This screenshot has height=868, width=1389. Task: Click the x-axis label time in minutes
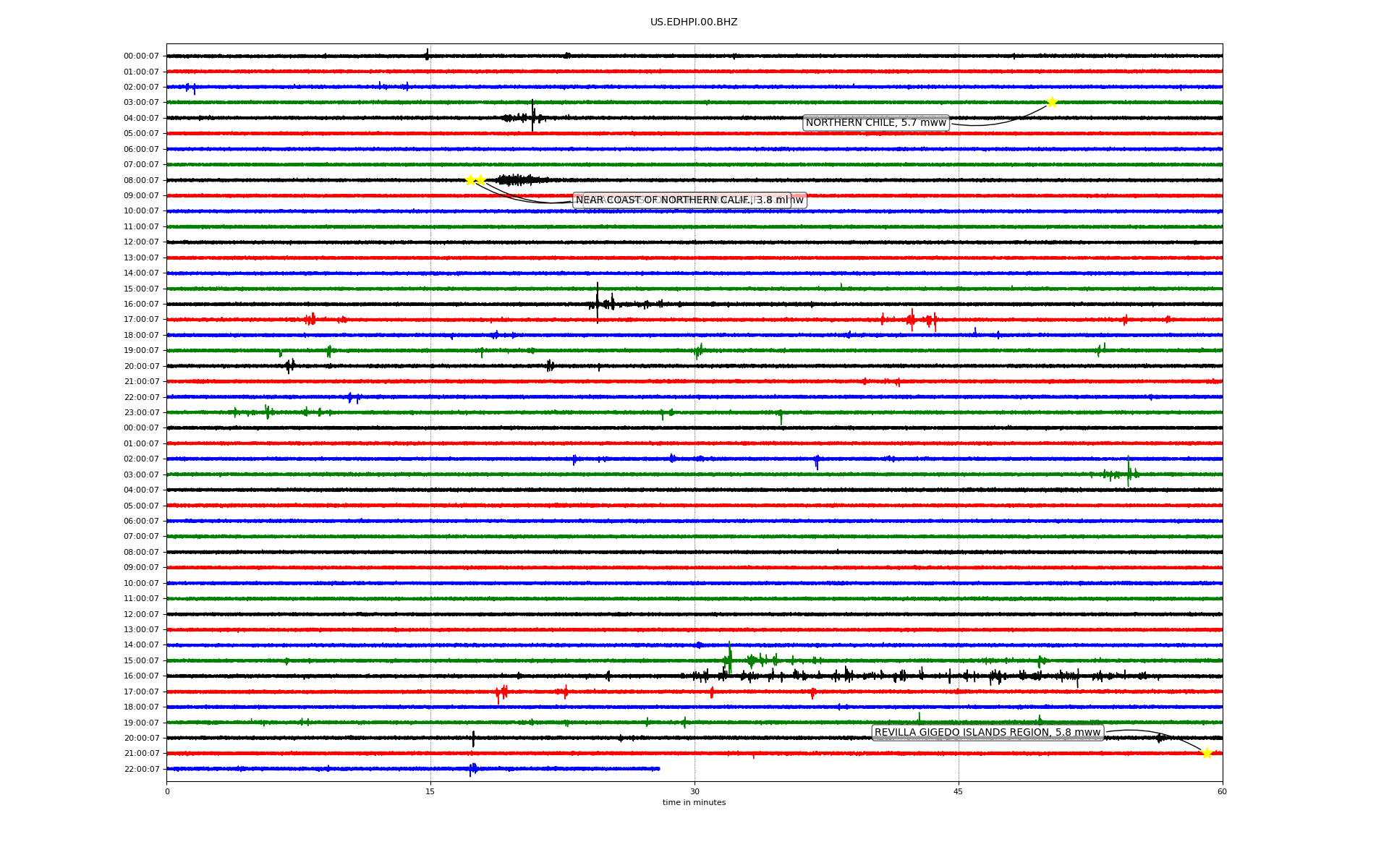pyautogui.click(x=694, y=803)
